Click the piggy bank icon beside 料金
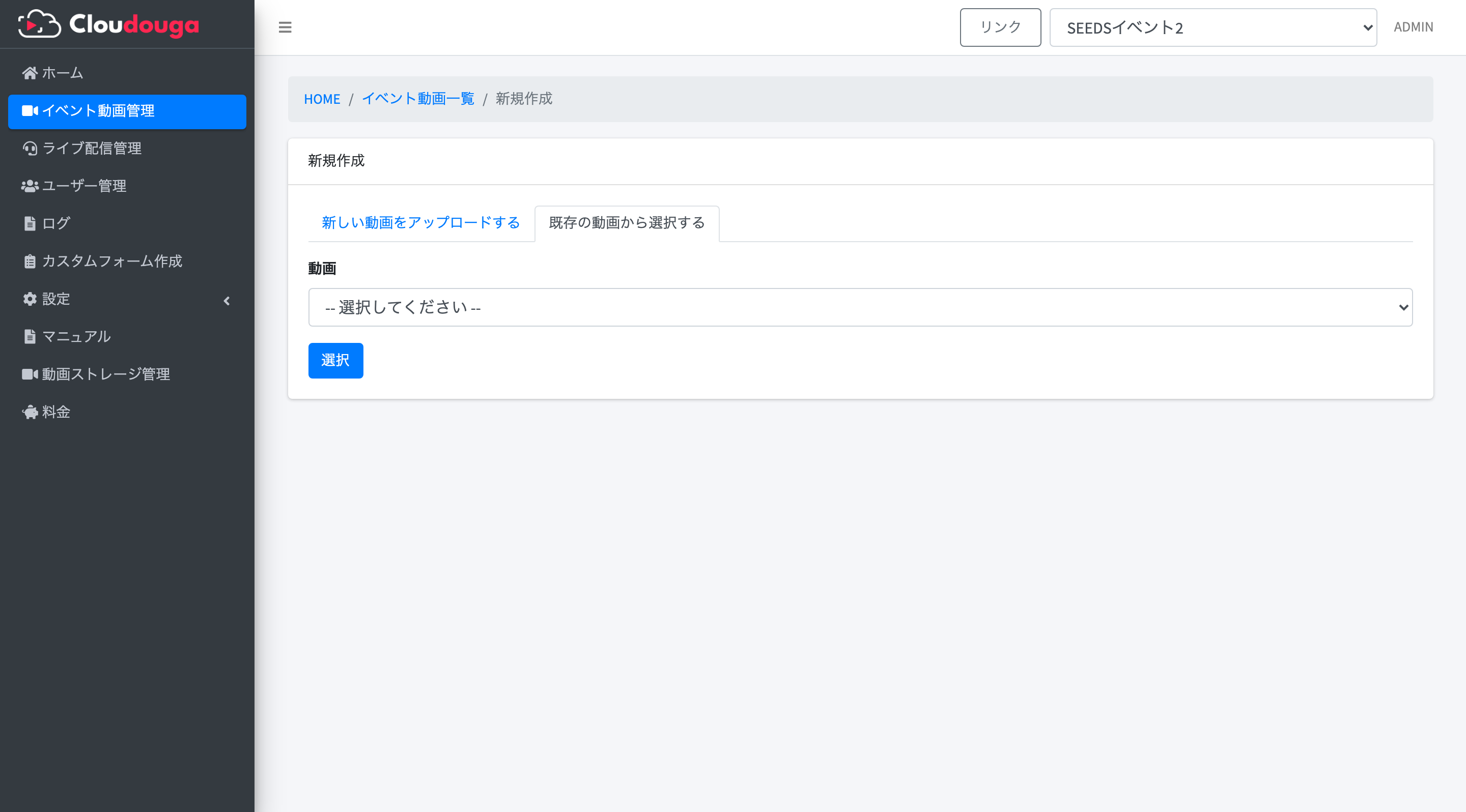 pos(30,412)
